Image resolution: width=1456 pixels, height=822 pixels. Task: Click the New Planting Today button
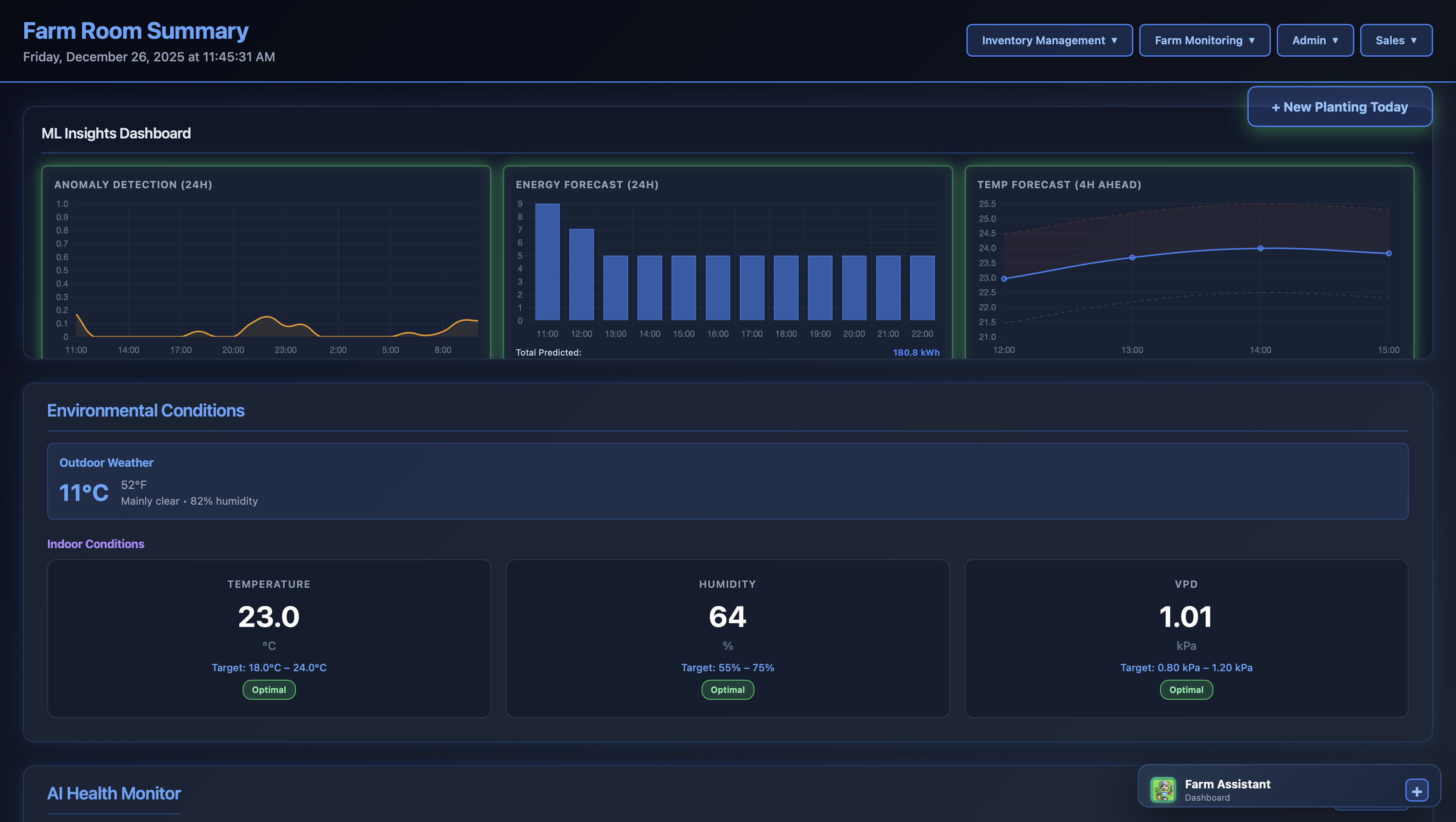pyautogui.click(x=1339, y=106)
